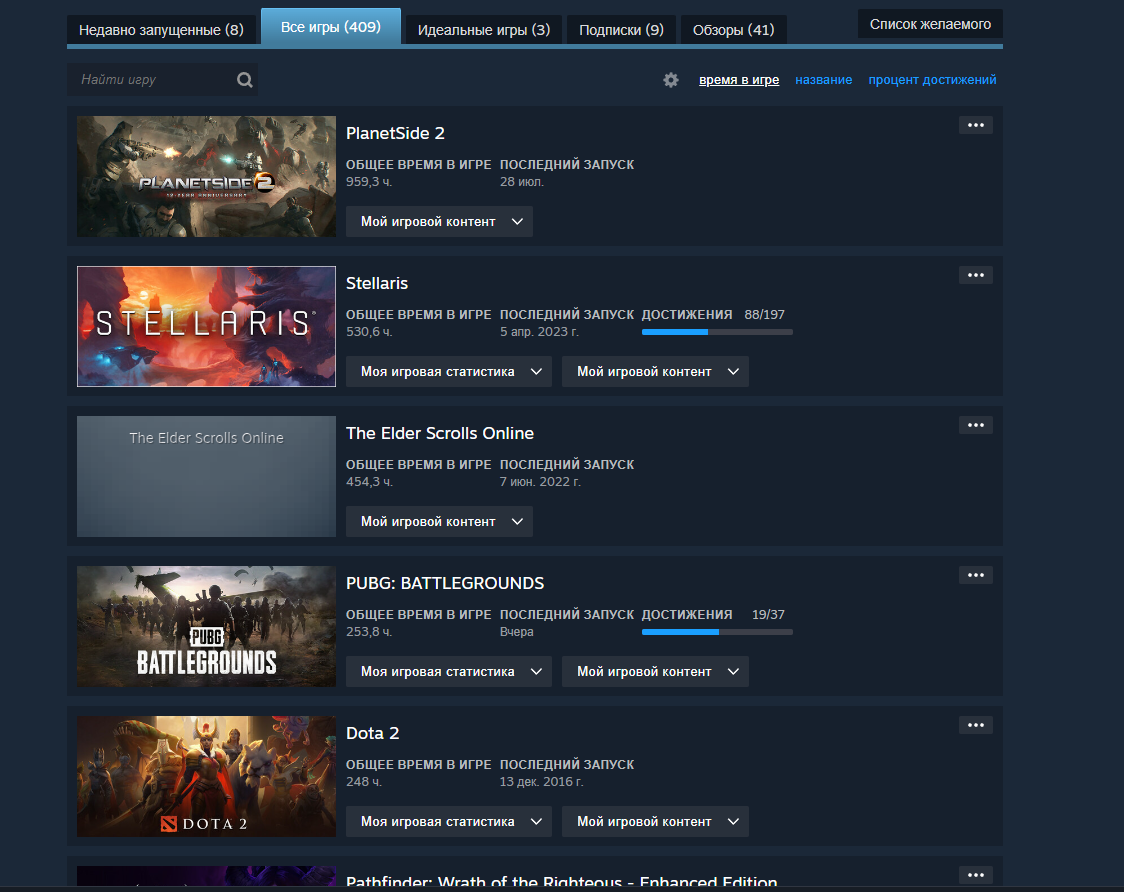Open the Stellaris title link
1124x892 pixels.
(x=377, y=283)
